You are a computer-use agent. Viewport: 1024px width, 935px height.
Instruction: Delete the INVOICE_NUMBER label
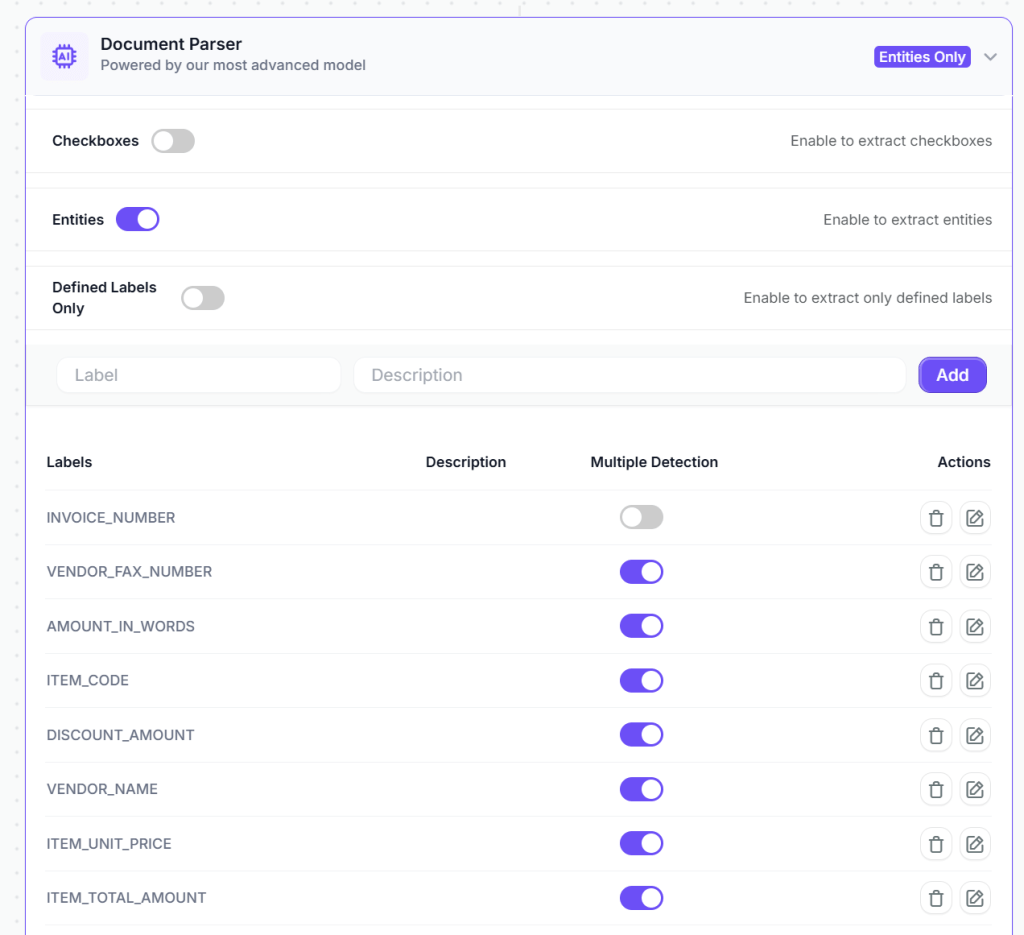pos(936,518)
